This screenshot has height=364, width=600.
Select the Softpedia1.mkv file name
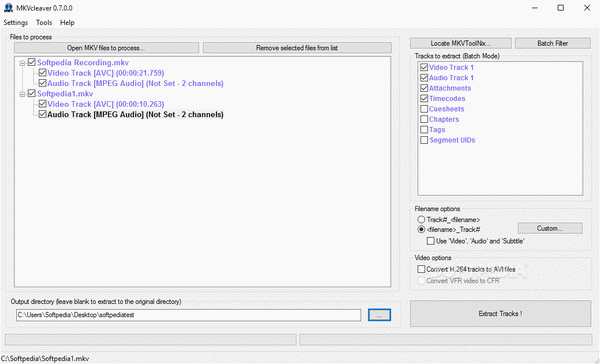(65, 94)
